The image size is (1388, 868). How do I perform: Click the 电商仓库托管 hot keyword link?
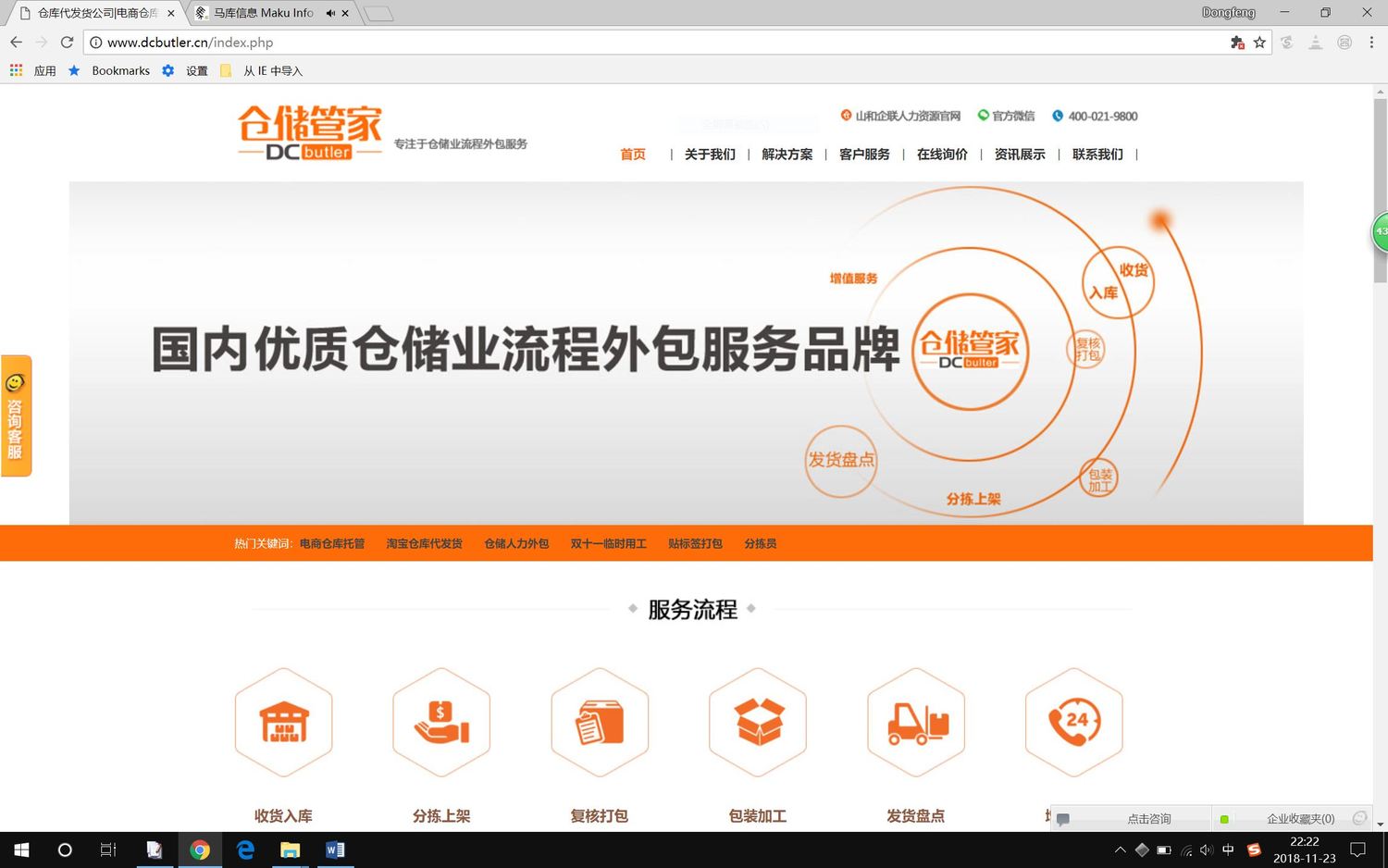tap(332, 544)
